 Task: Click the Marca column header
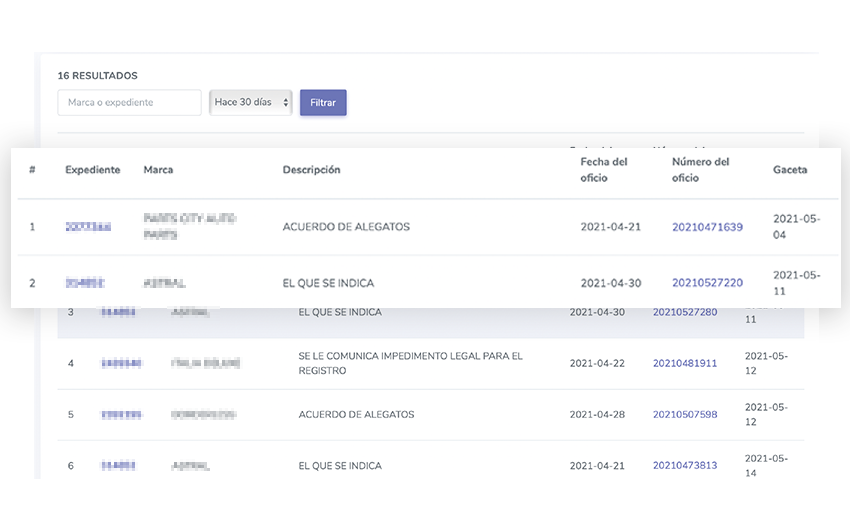(x=158, y=170)
